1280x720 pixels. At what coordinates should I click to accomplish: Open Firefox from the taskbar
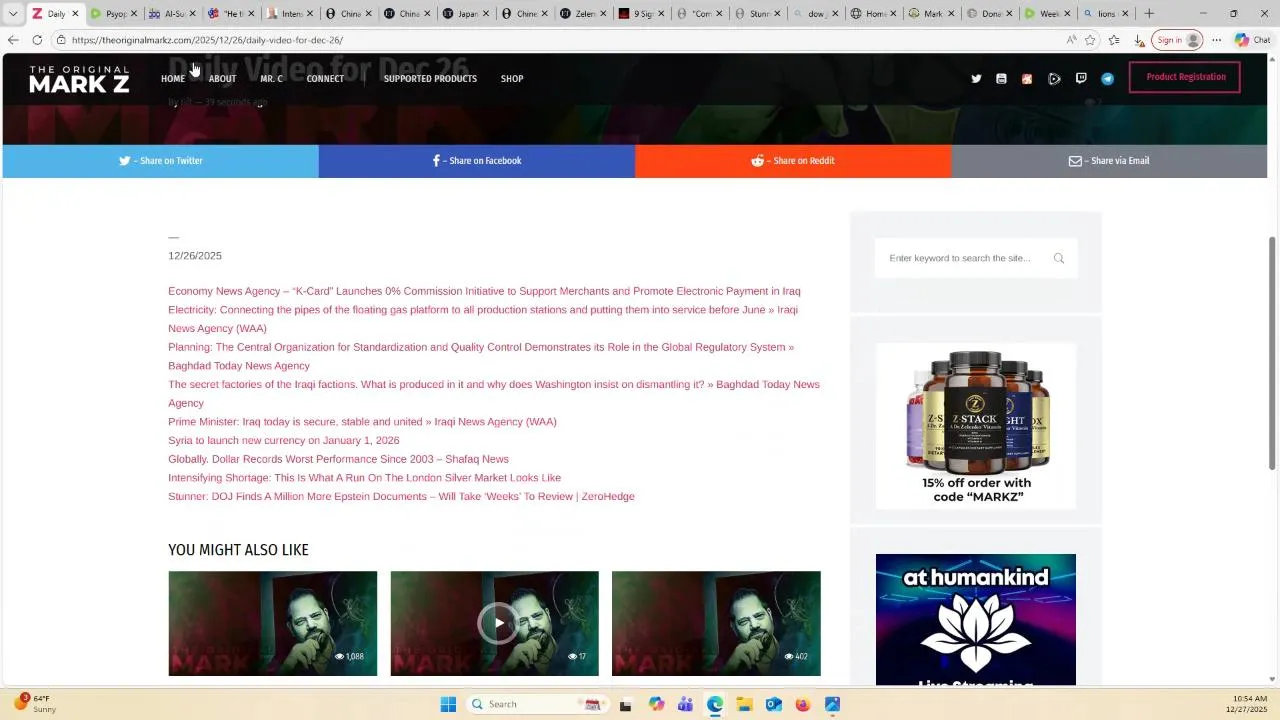click(802, 704)
